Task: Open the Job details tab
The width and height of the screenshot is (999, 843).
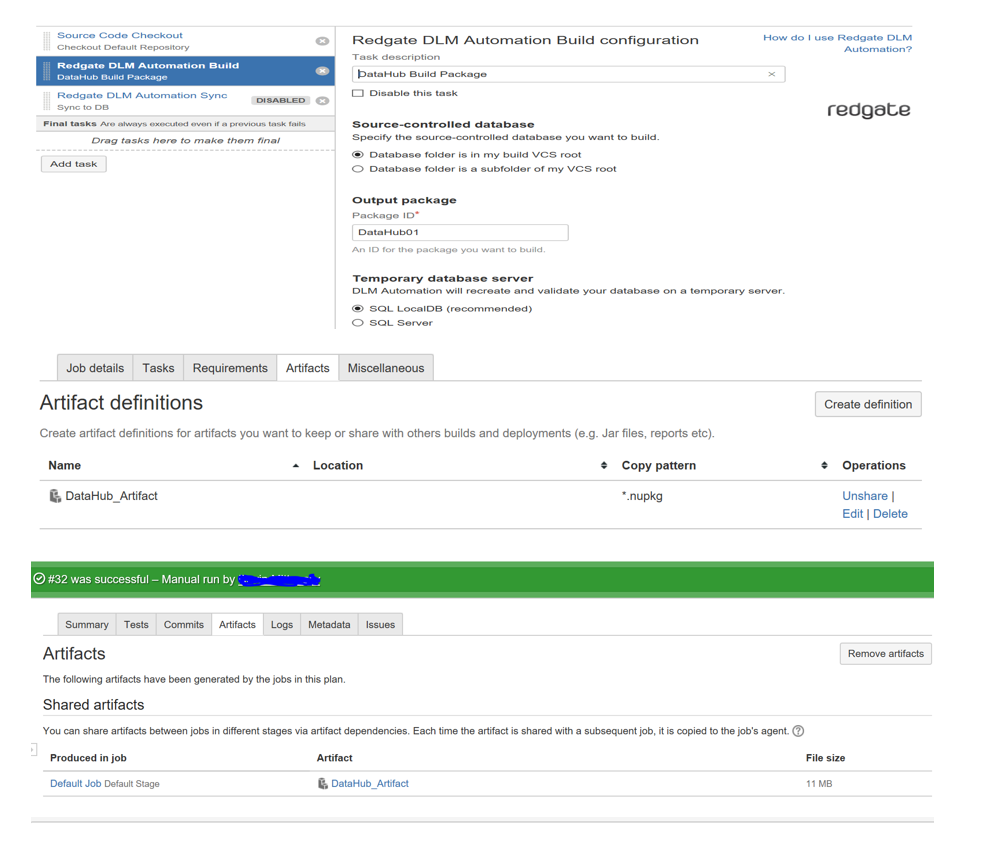Action: coord(95,368)
